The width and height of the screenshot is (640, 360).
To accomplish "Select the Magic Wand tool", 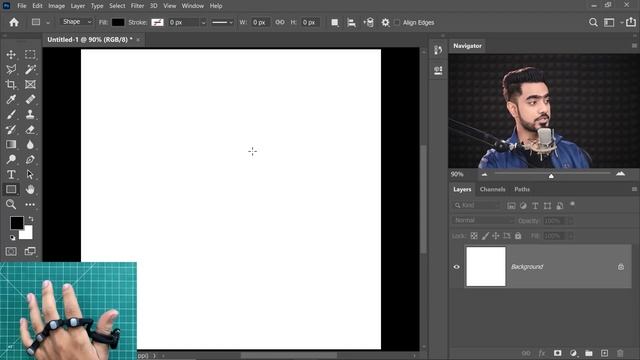I will [30, 69].
